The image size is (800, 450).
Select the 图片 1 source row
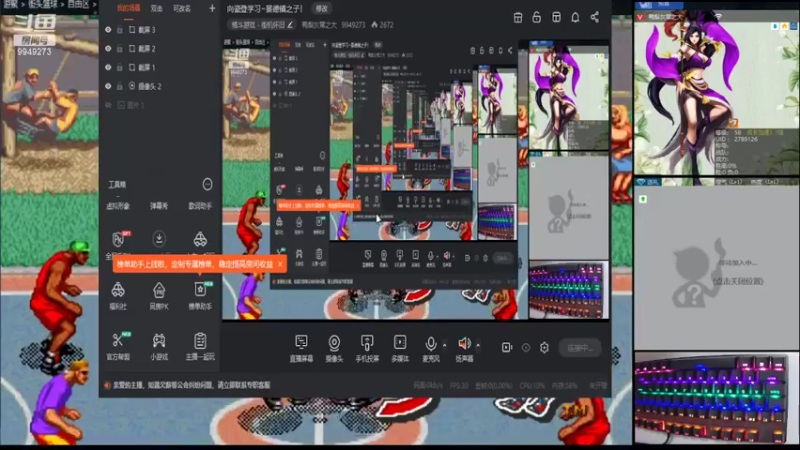160,105
